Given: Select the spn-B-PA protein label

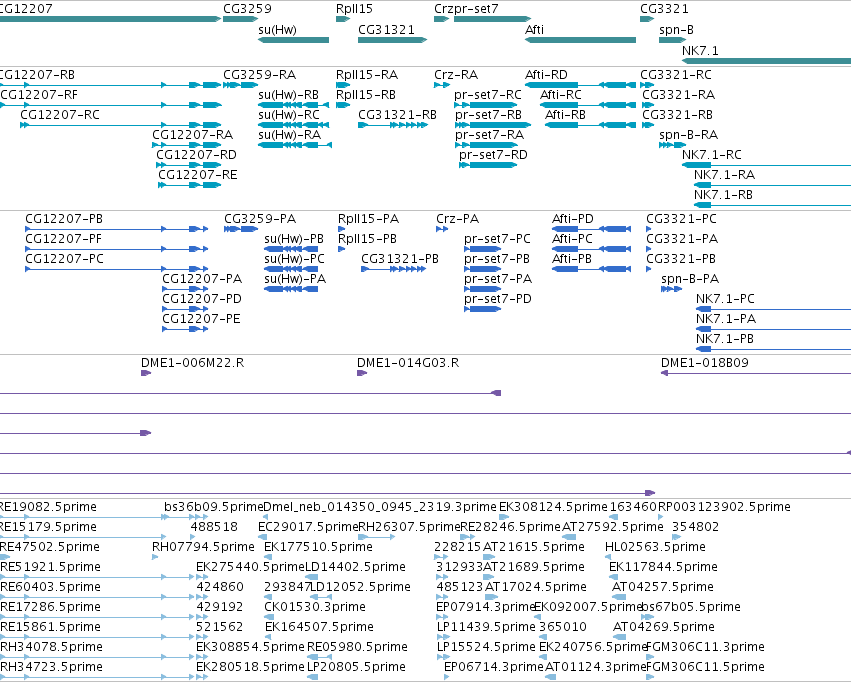Looking at the screenshot, I should [690, 279].
